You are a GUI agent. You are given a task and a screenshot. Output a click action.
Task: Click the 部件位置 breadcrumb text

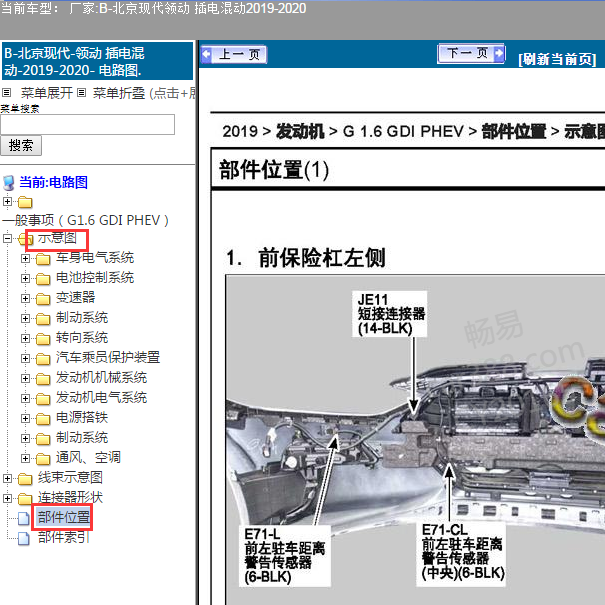[514, 132]
